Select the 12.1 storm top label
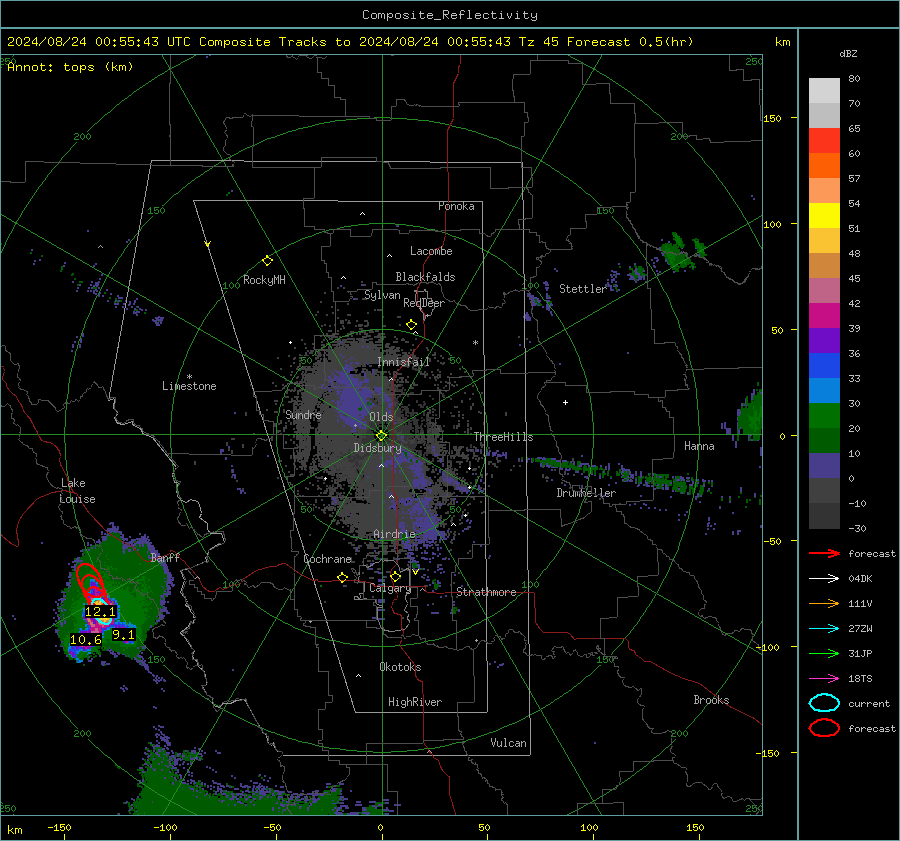This screenshot has width=900, height=841. (x=100, y=612)
